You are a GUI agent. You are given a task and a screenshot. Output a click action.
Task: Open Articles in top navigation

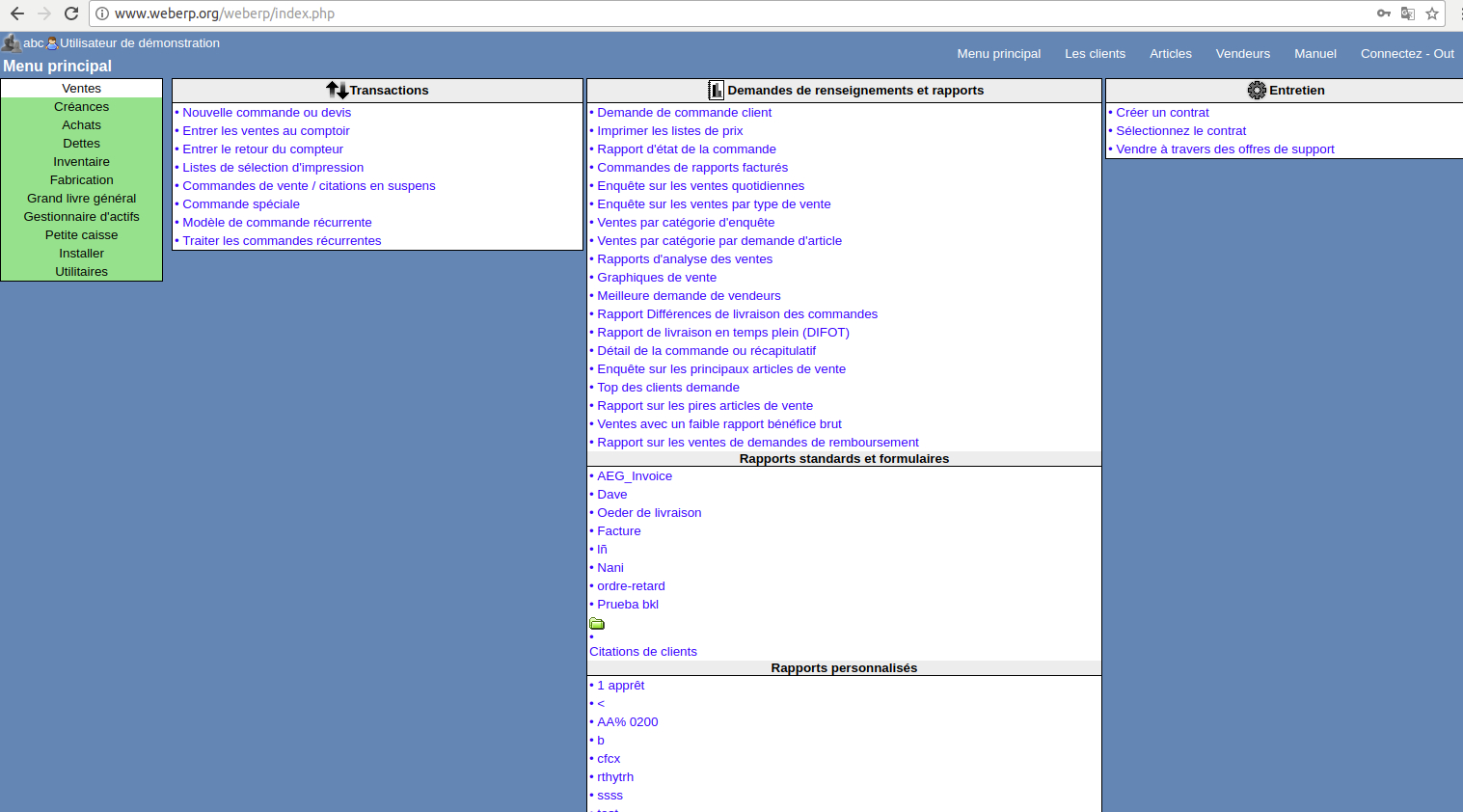pos(1171,53)
